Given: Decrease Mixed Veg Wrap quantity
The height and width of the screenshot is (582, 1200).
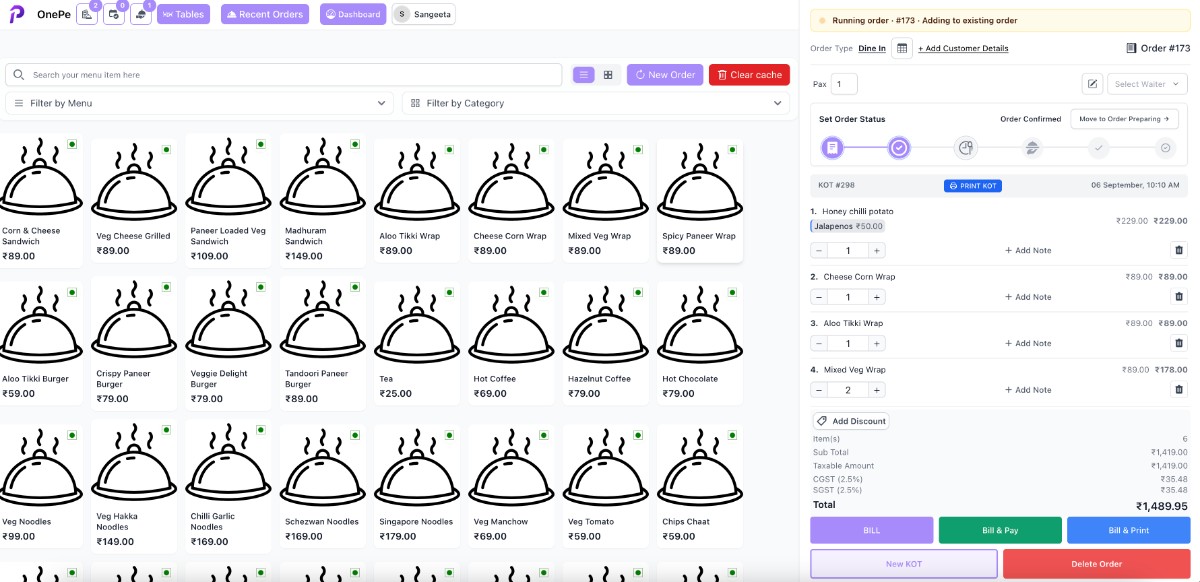Looking at the screenshot, I should tap(819, 390).
